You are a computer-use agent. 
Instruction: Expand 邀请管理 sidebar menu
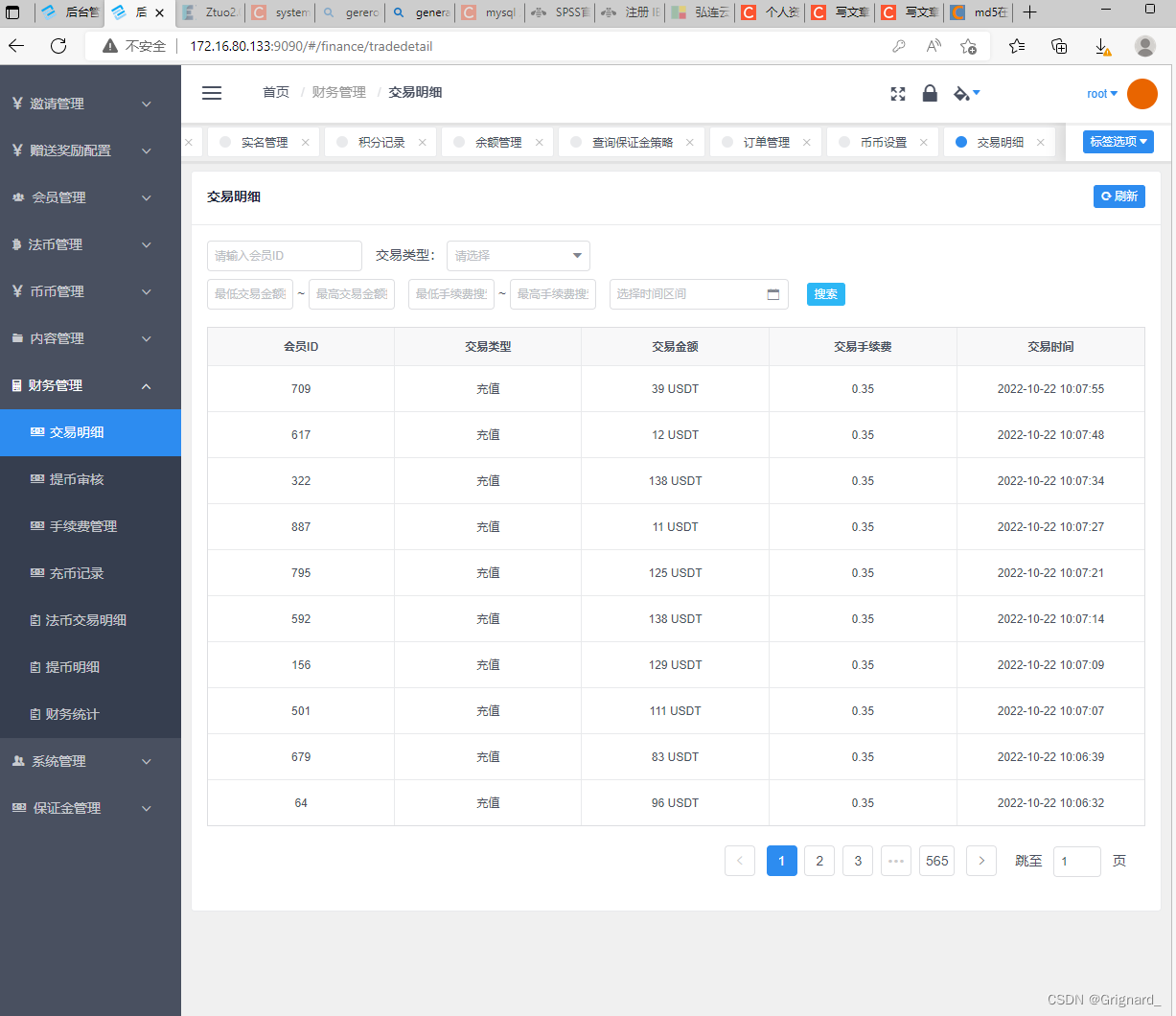coord(90,104)
